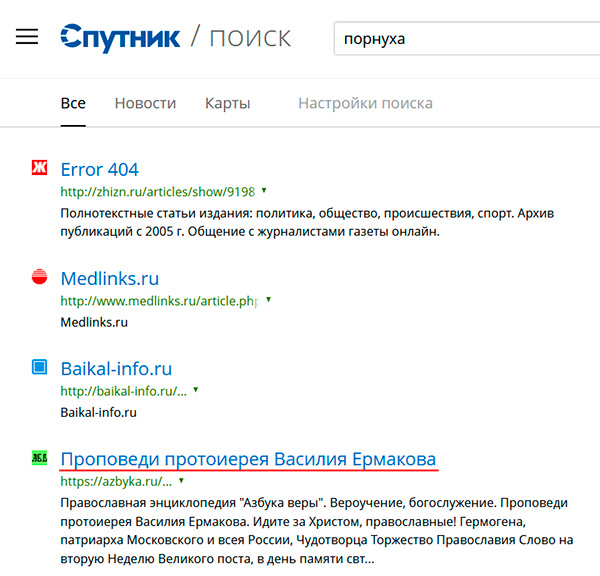
Task: Click the green azbyka.ru favicon
Action: pyautogui.click(x=40, y=458)
